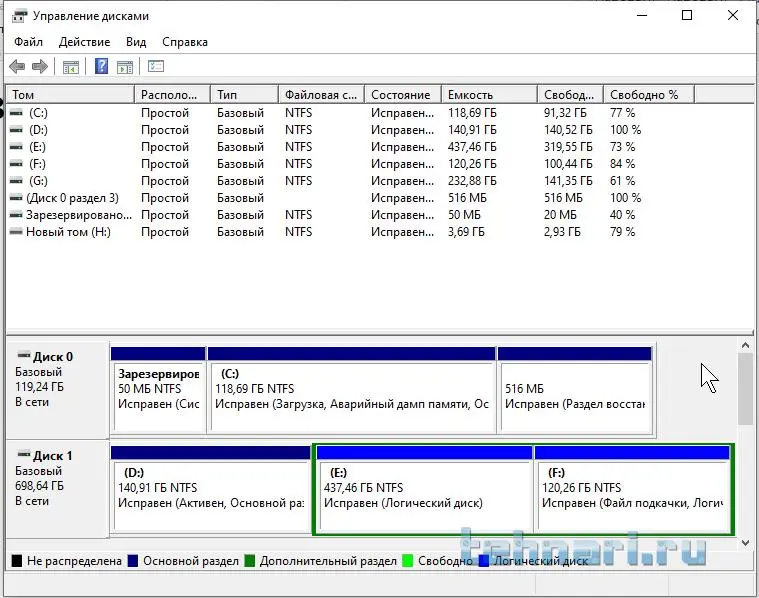This screenshot has height=598, width=759.
Task: Click the Диск 0 disk icon
Action: (23, 355)
